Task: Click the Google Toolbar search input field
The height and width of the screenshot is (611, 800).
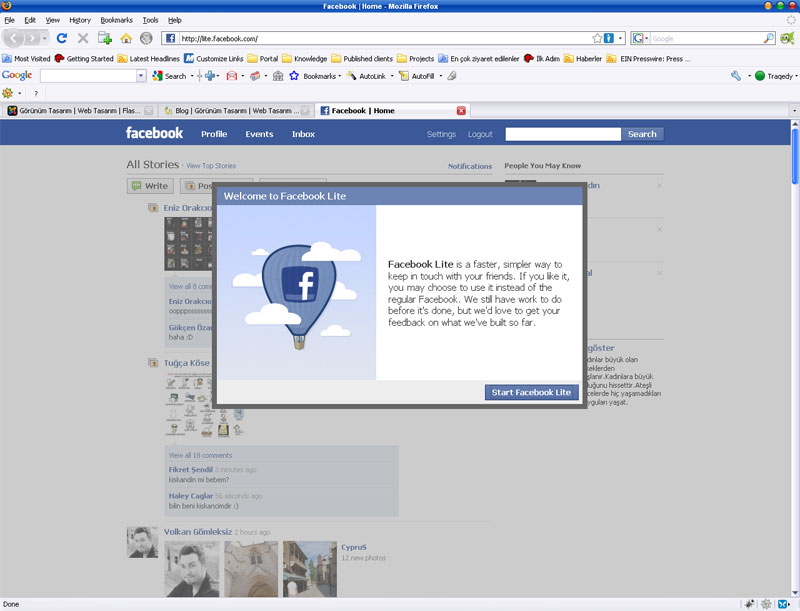Action: click(x=89, y=76)
